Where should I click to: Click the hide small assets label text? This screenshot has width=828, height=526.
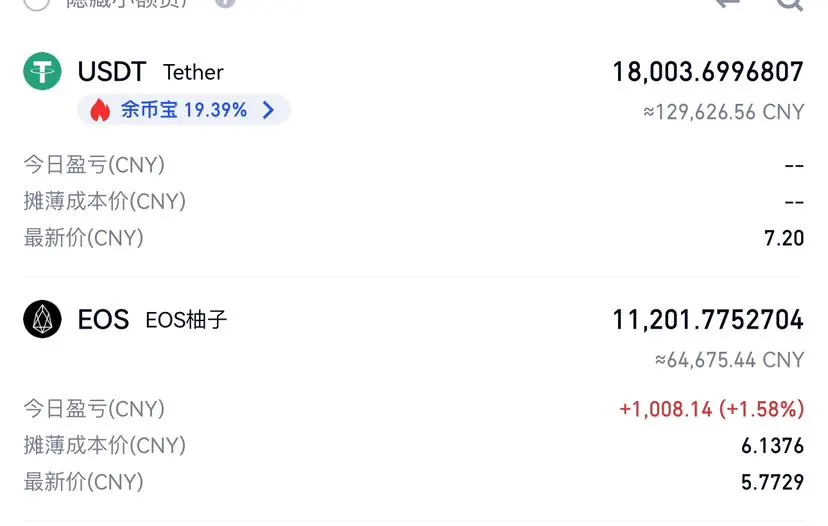pos(127,4)
